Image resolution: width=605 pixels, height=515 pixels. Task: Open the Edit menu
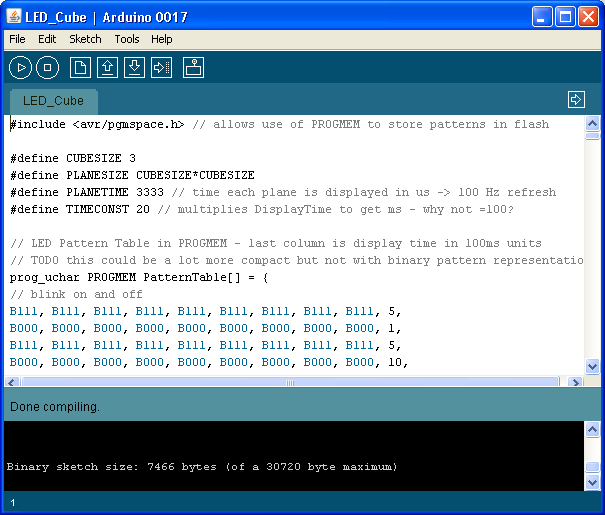(47, 39)
